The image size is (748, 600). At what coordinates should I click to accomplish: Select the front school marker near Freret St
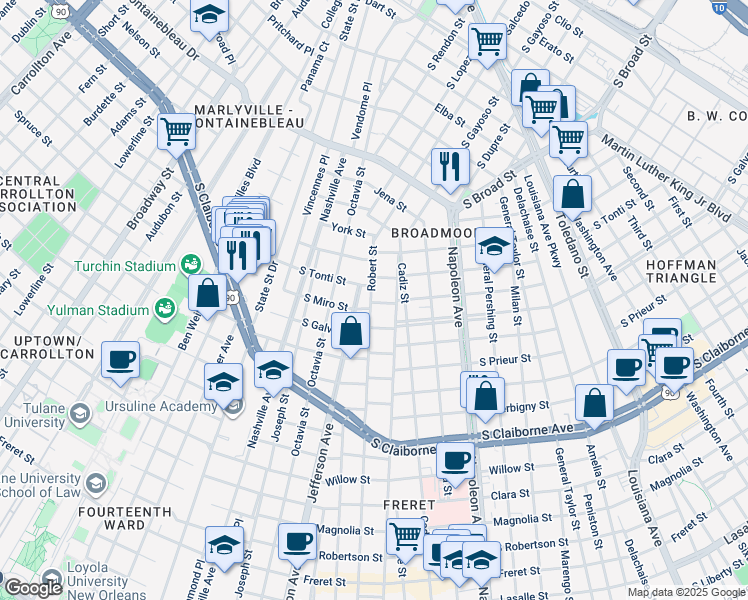[481, 561]
